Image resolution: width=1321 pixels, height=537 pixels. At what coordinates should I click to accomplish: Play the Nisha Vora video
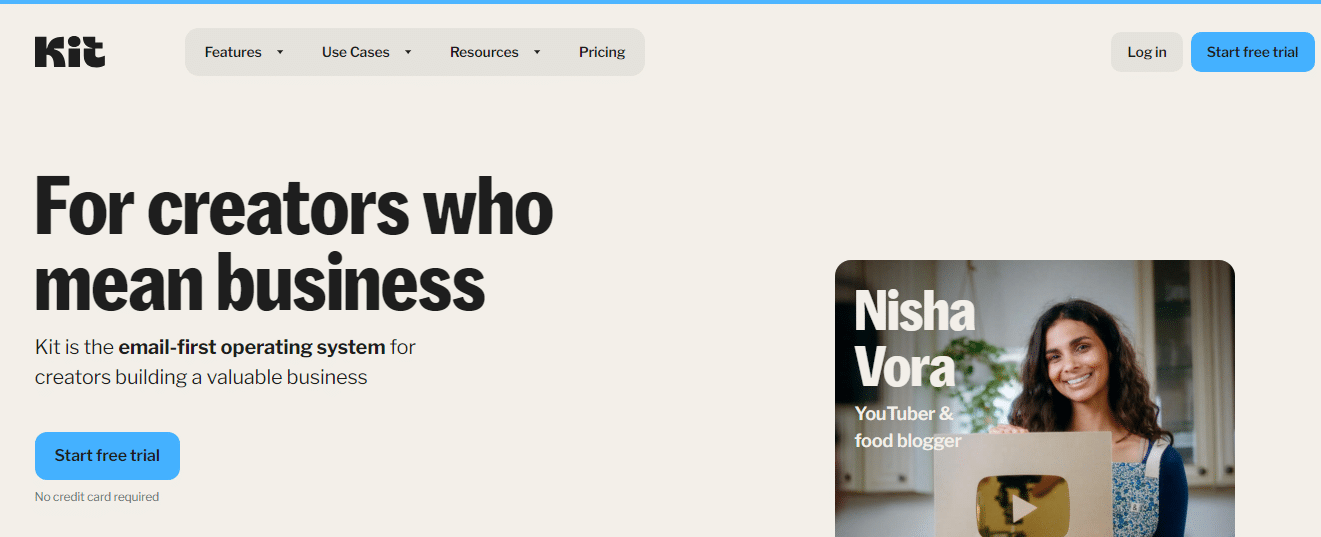[1023, 509]
